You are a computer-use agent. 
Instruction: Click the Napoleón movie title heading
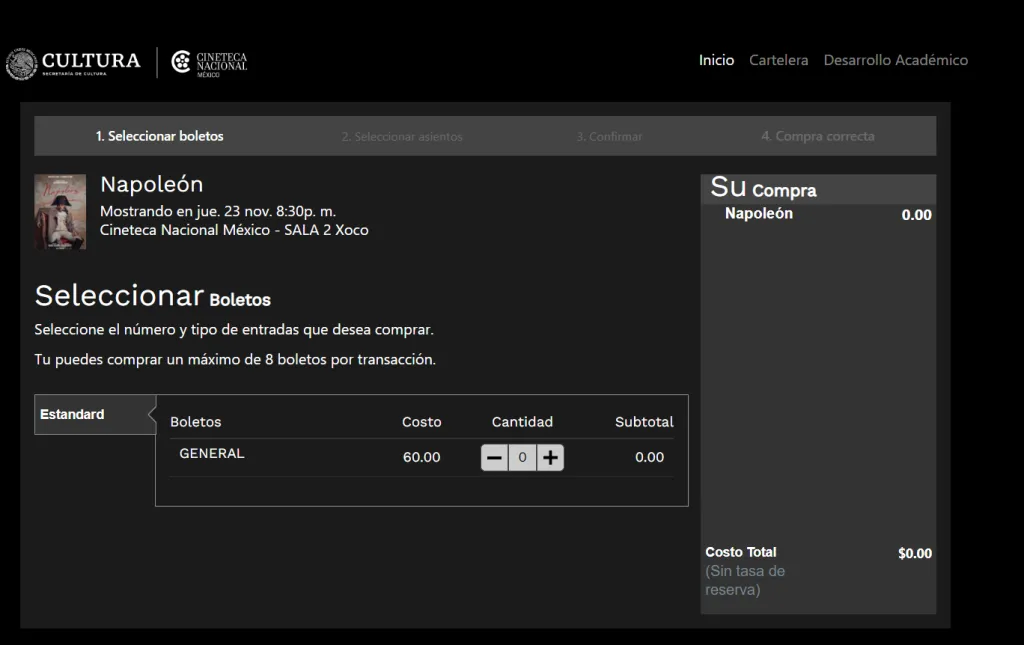point(151,184)
